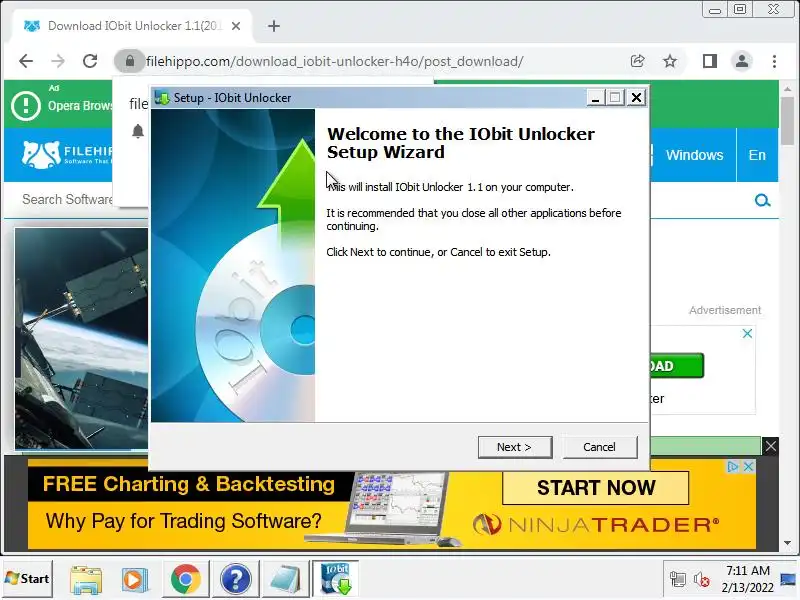Screen dimensions: 800x600
Task: Close the Download IObit Unlocker tab
Action: (236, 26)
